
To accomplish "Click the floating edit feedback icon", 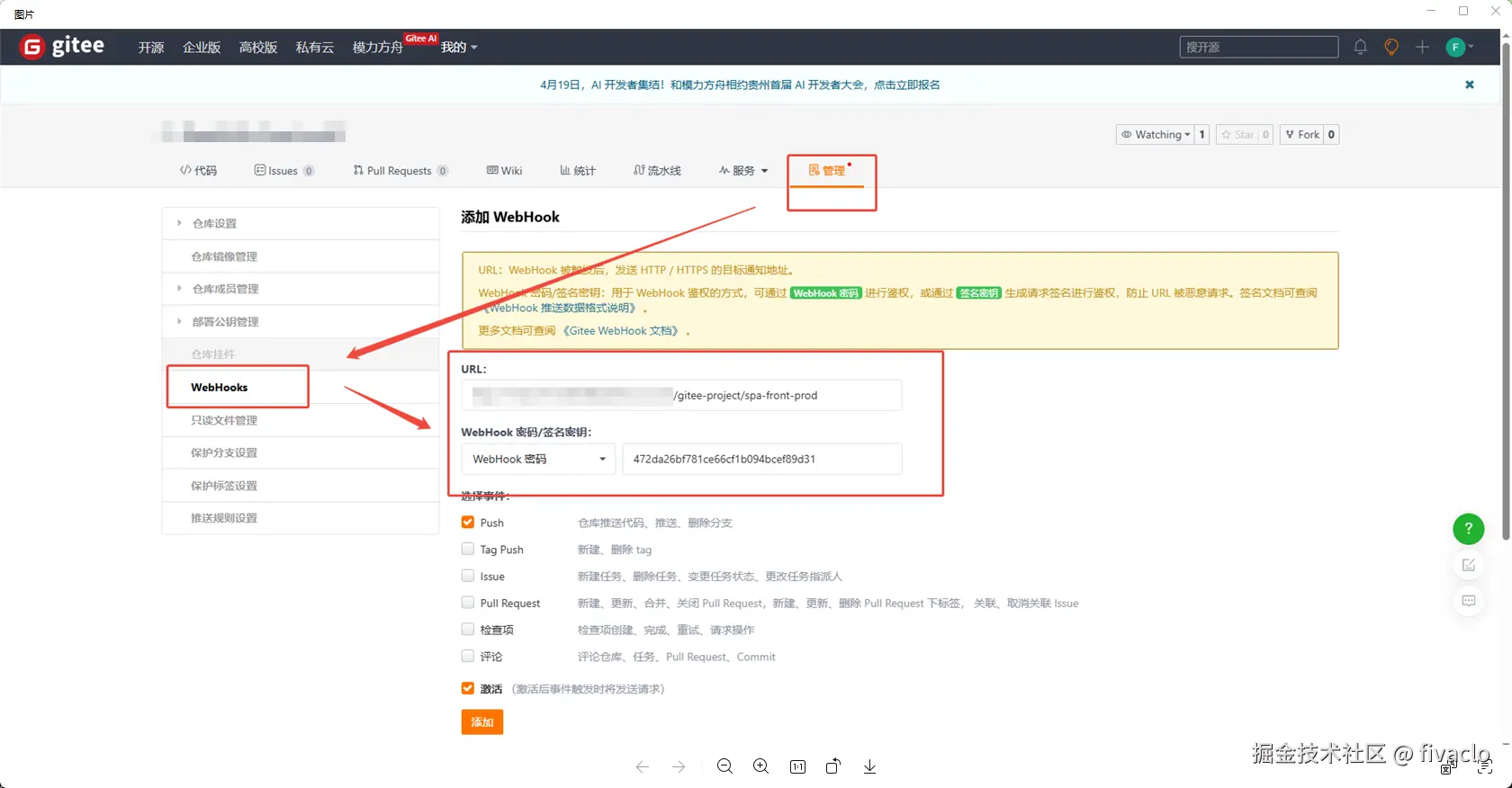I will point(1469,565).
